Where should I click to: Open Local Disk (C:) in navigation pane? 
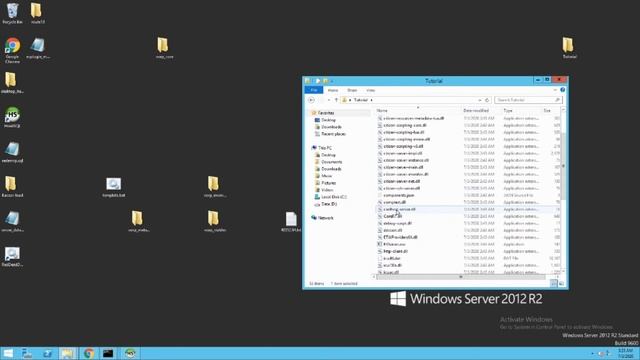331,197
